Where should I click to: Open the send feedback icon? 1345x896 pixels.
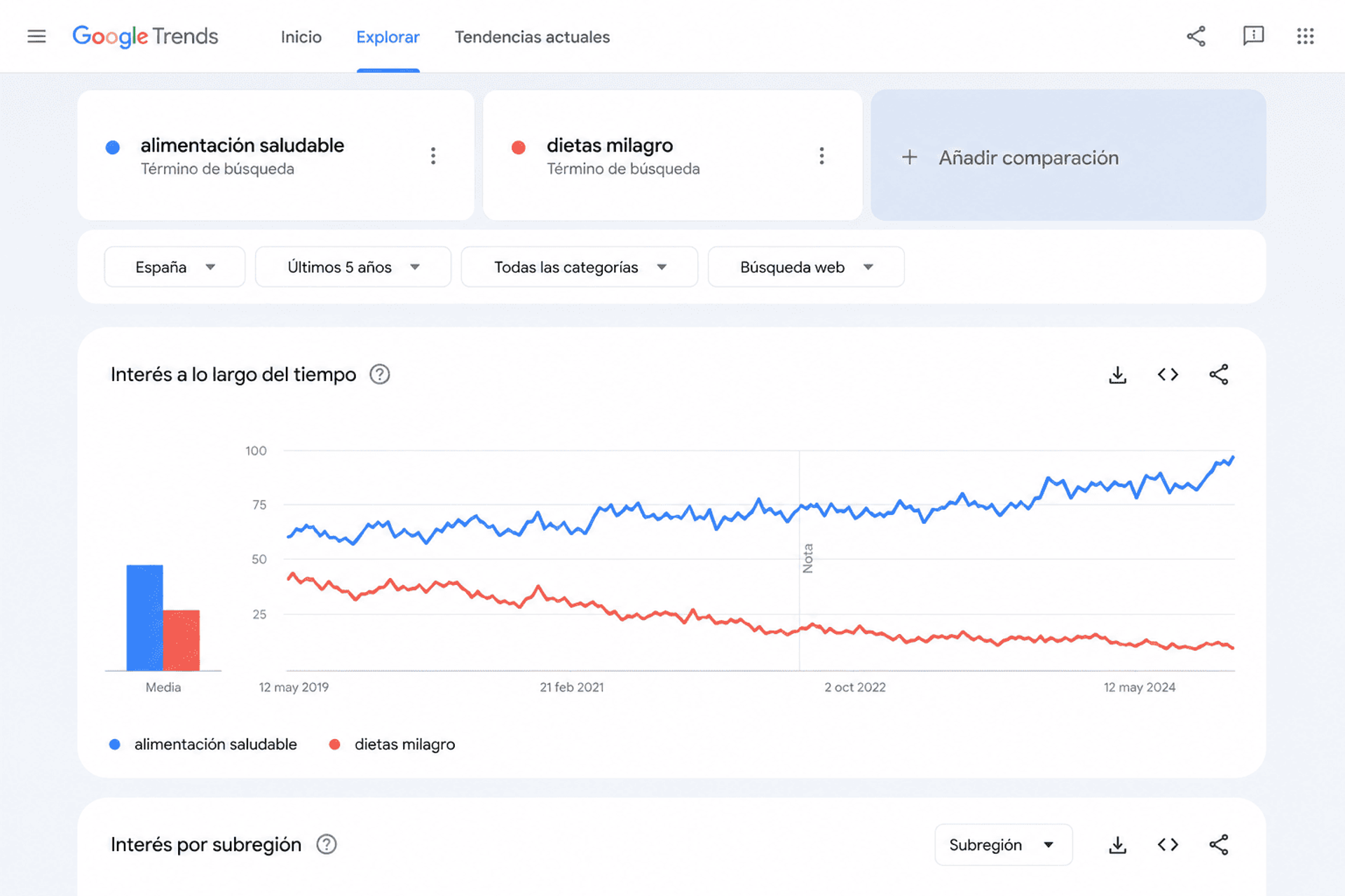[x=1252, y=36]
